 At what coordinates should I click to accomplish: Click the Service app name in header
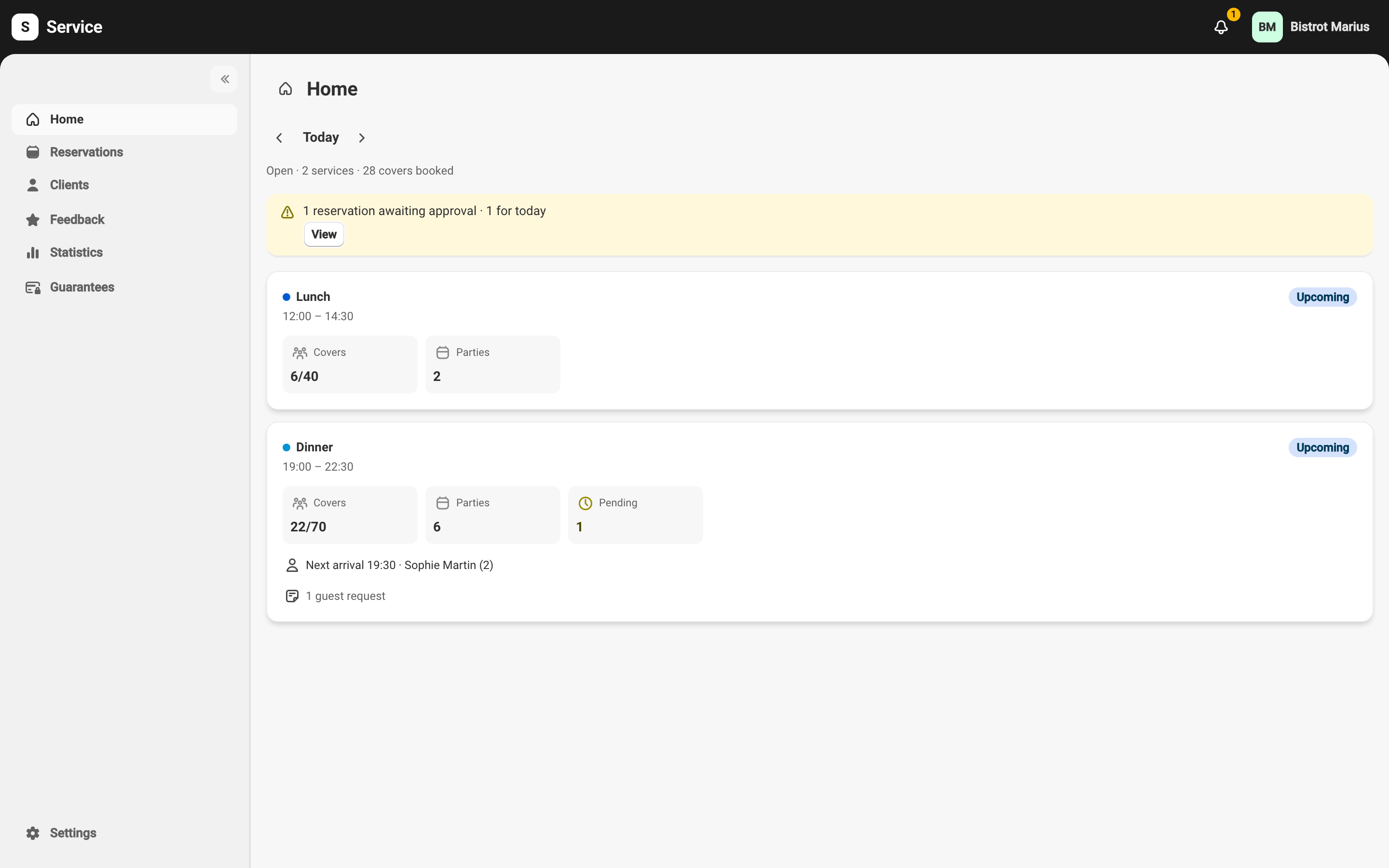74,27
